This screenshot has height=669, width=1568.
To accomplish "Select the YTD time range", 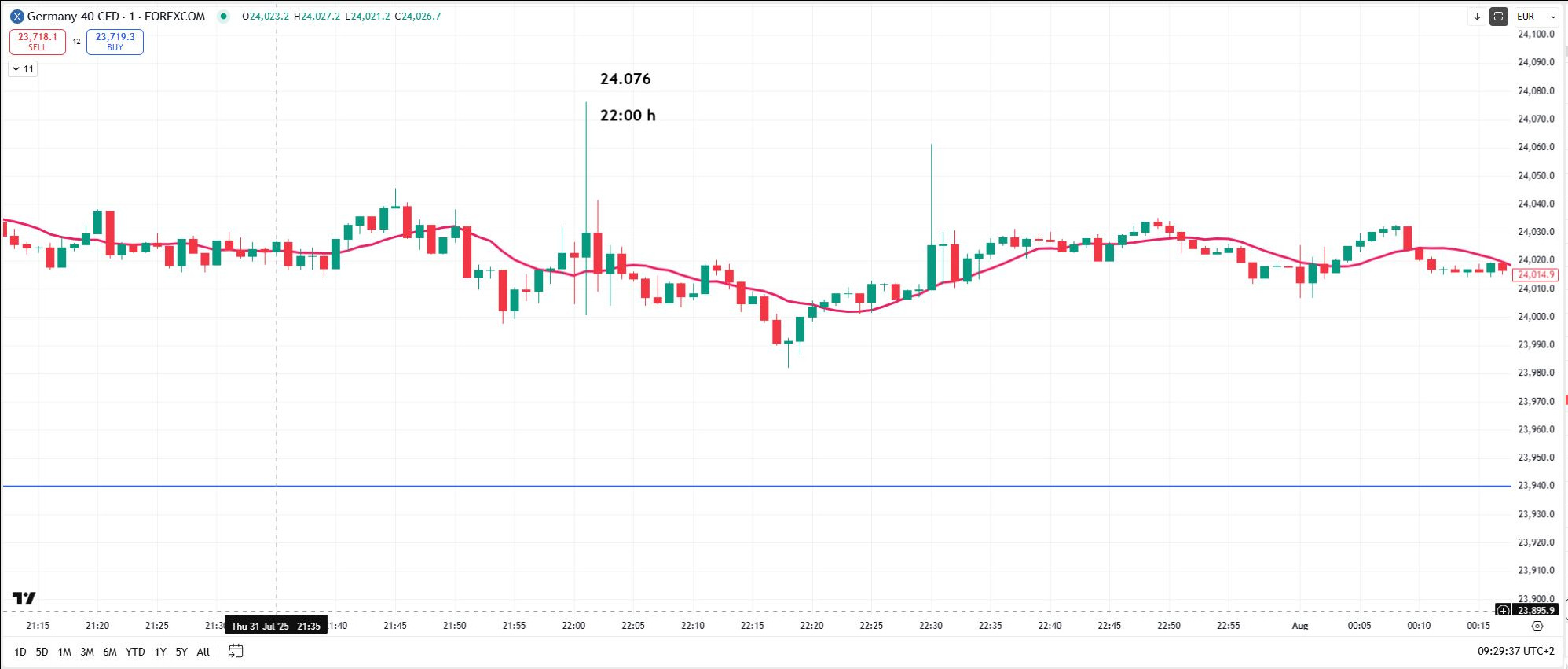I will pos(135,652).
